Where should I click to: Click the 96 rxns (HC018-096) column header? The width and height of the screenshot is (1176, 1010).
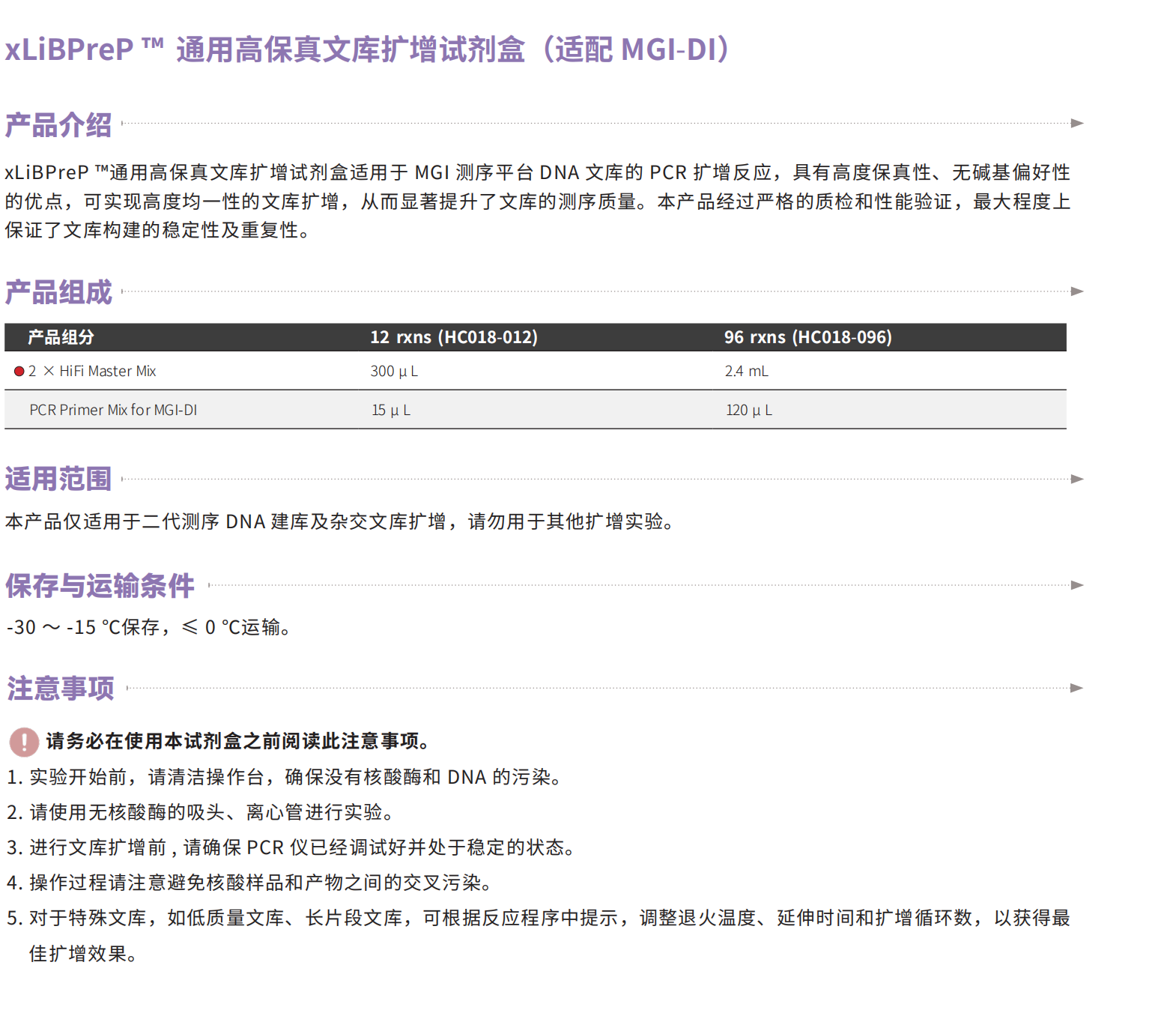point(808,337)
